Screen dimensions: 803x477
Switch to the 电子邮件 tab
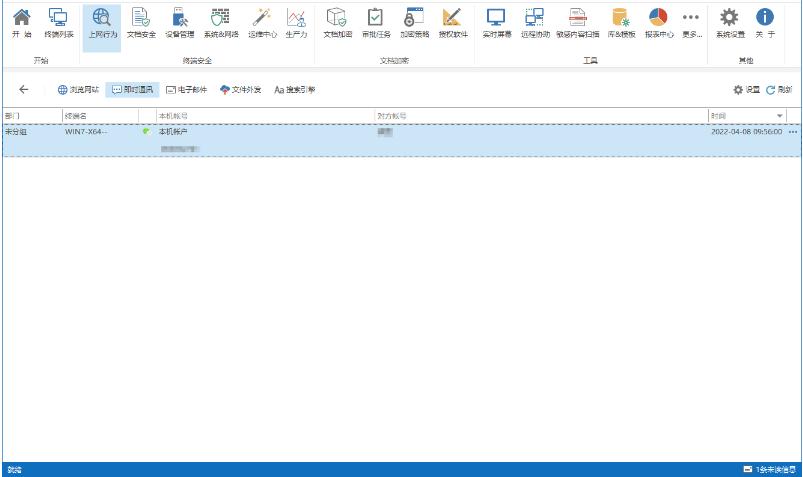tap(189, 90)
